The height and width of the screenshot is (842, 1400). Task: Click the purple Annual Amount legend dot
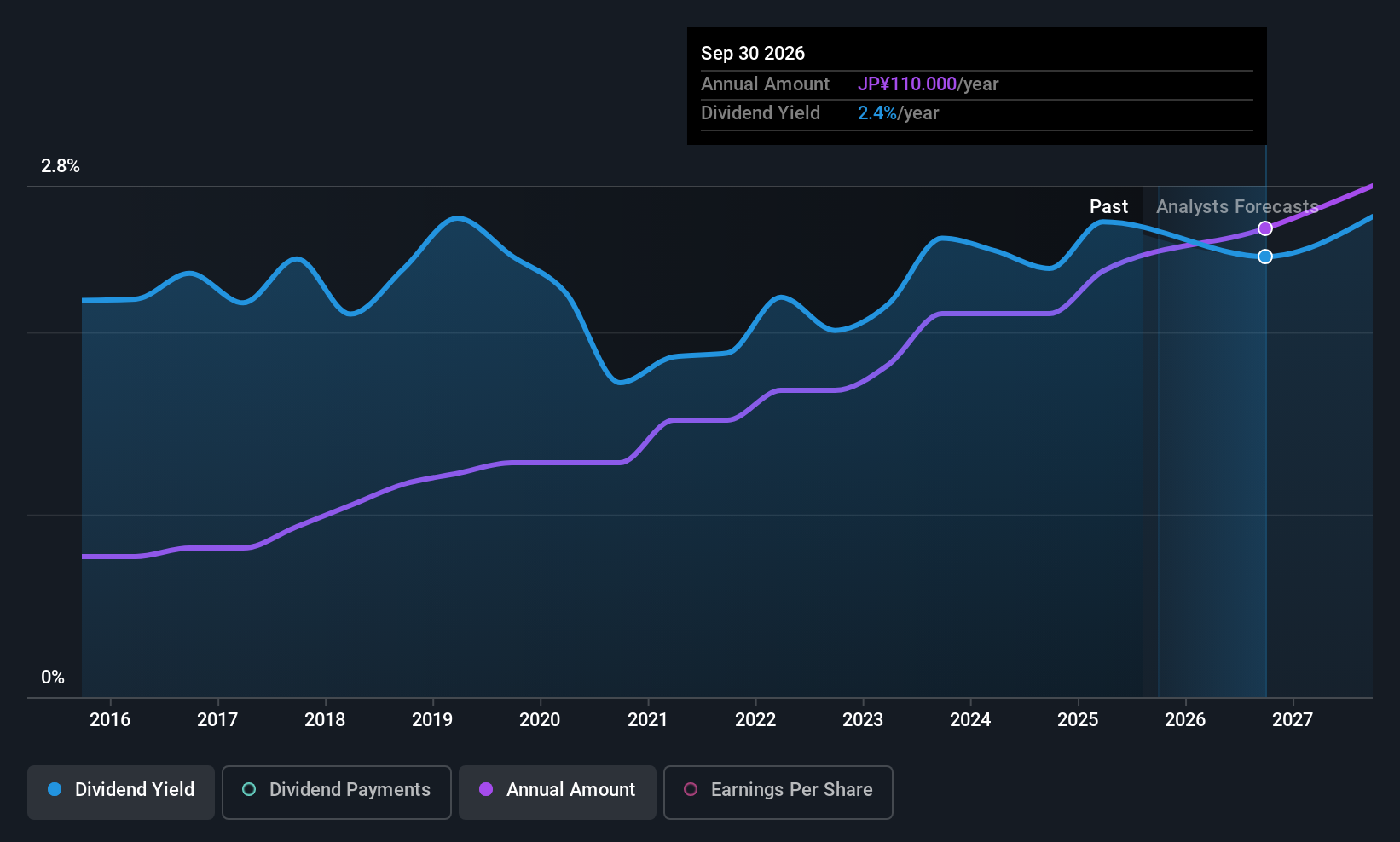[x=486, y=790]
